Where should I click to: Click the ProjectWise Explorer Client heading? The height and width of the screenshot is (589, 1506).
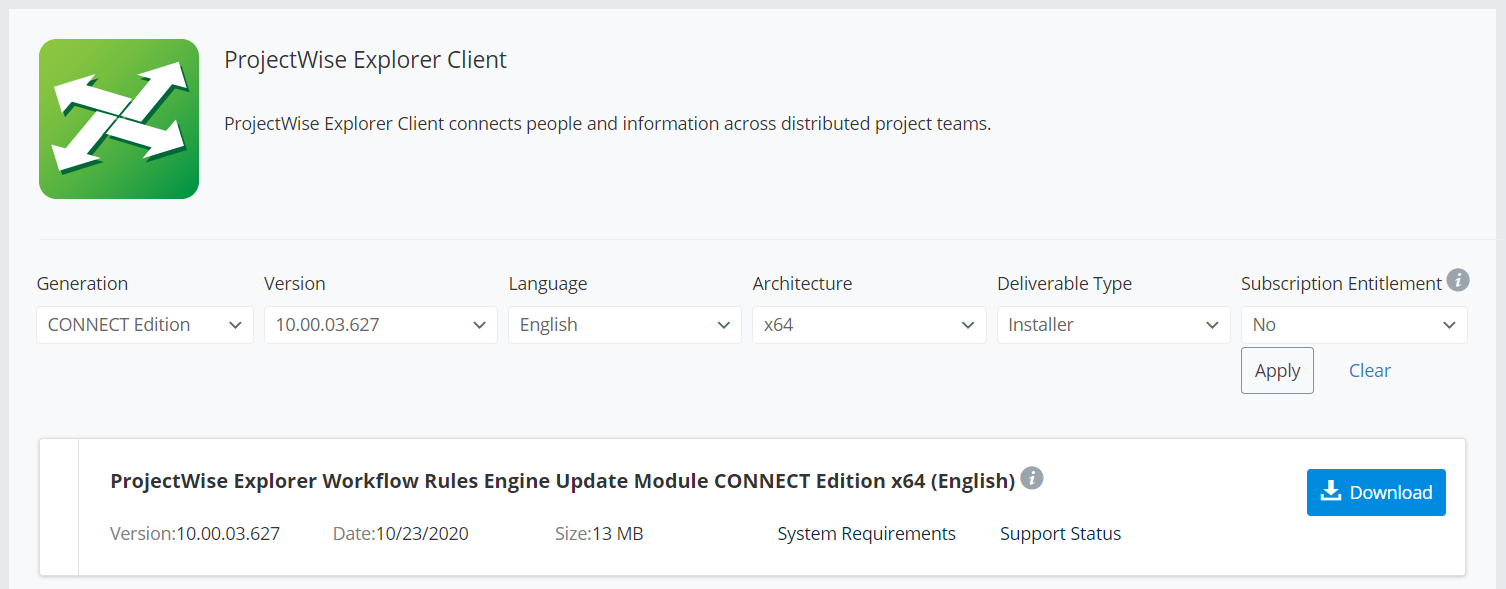[365, 60]
